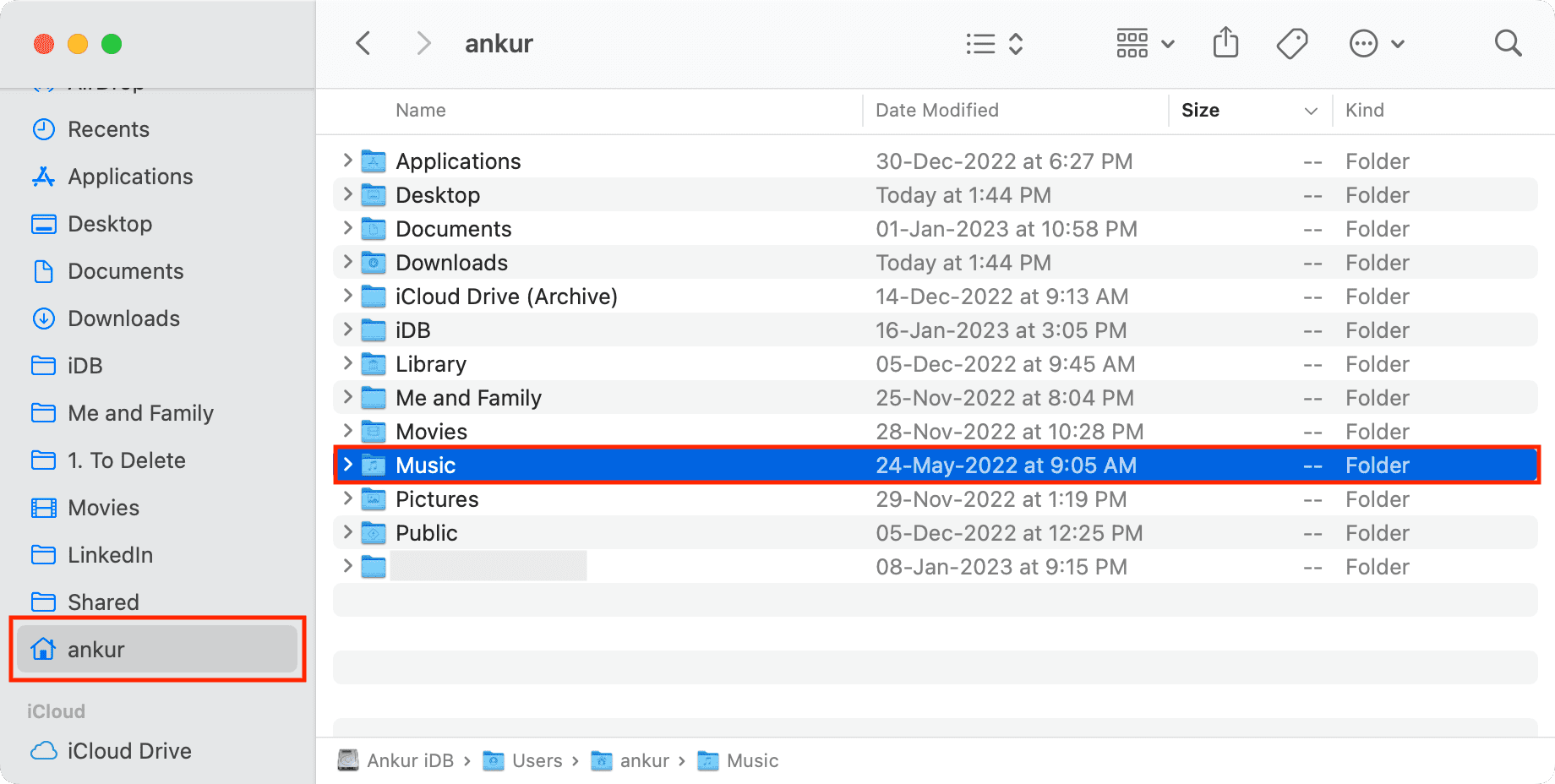The width and height of the screenshot is (1555, 784).
Task: Expand the iCloud Drive (Archive) folder row
Action: click(x=347, y=296)
